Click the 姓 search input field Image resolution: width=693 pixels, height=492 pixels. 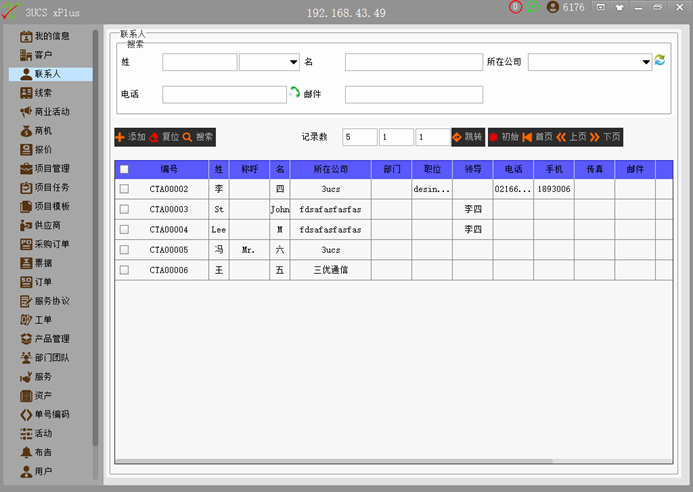[x=200, y=62]
